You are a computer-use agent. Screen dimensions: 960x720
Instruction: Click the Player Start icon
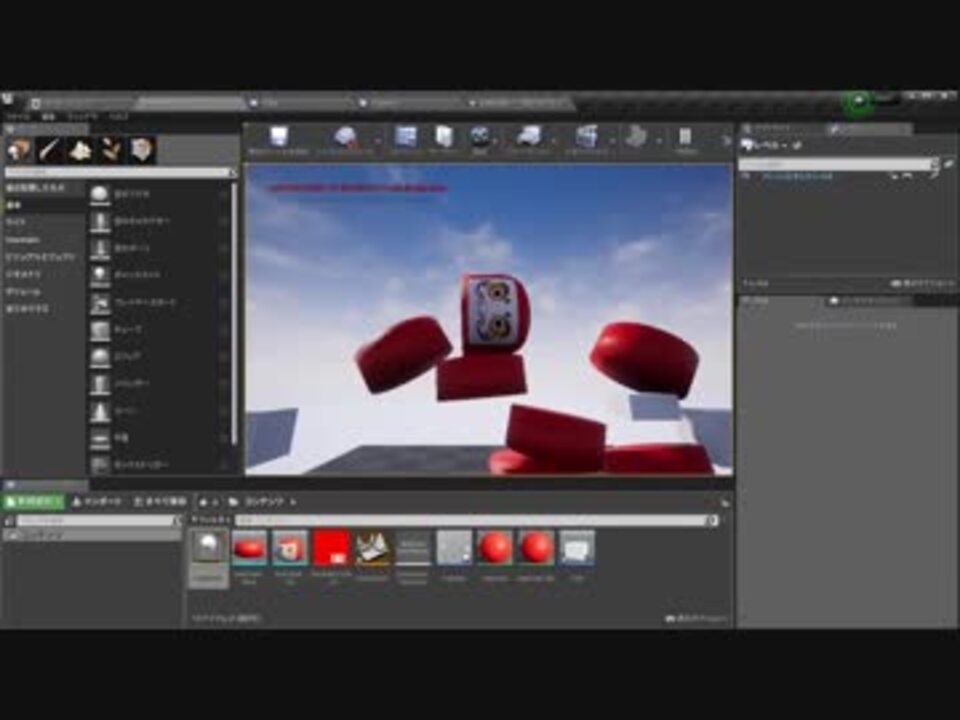[100, 302]
